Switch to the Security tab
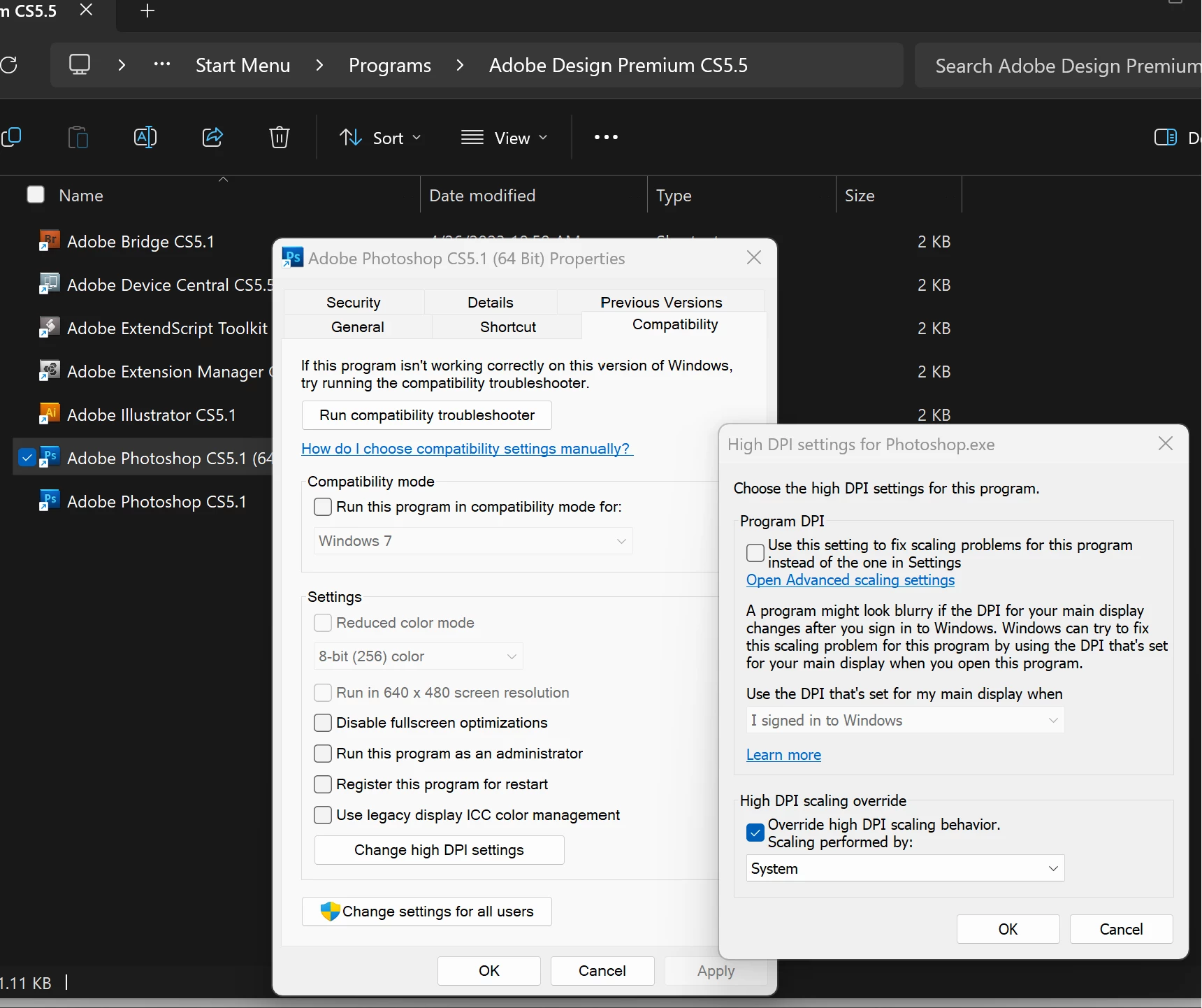 click(354, 302)
